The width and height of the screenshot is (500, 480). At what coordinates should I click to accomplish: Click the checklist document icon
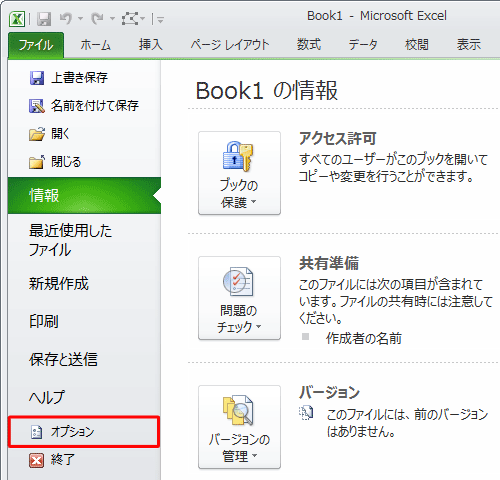tap(238, 281)
